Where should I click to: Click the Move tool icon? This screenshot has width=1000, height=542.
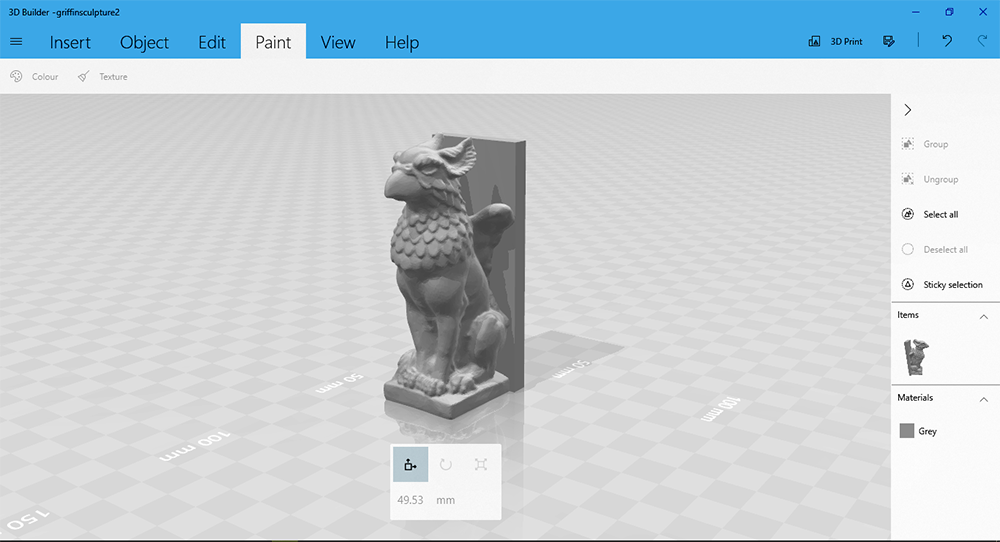tap(410, 465)
